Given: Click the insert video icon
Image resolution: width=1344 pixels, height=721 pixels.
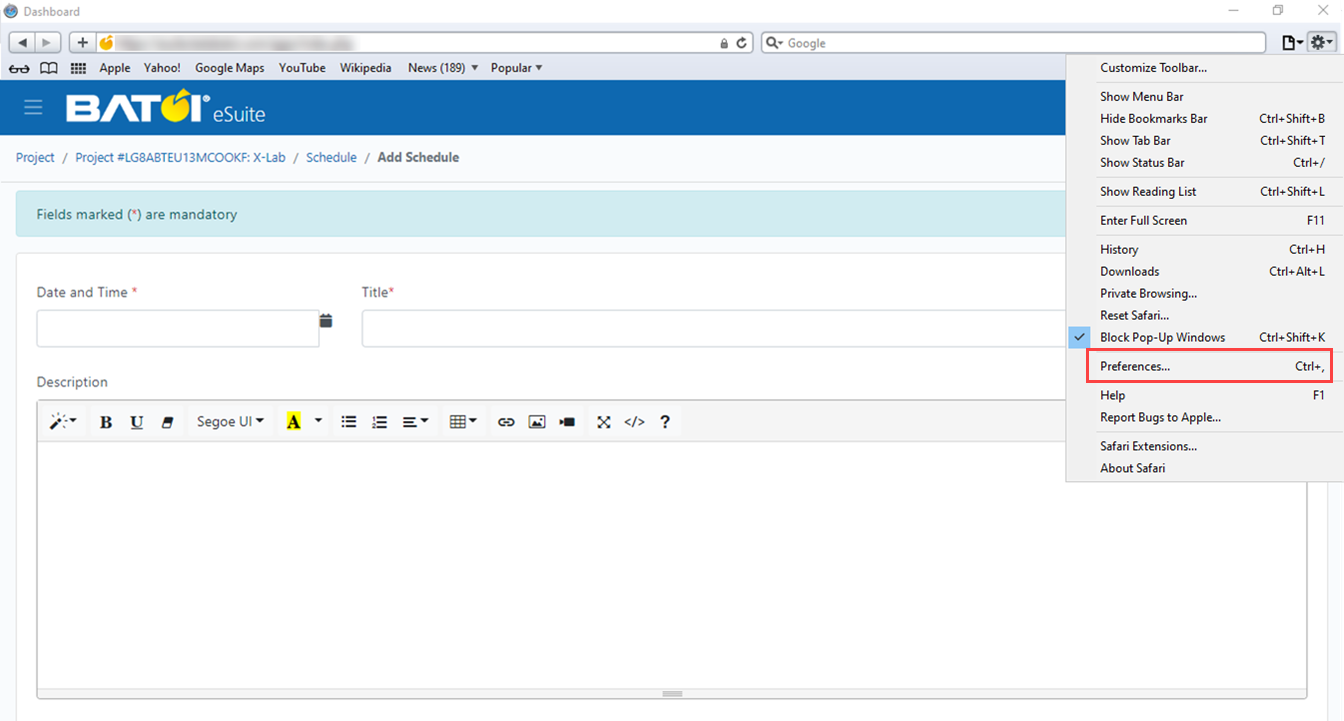Looking at the screenshot, I should 568,422.
